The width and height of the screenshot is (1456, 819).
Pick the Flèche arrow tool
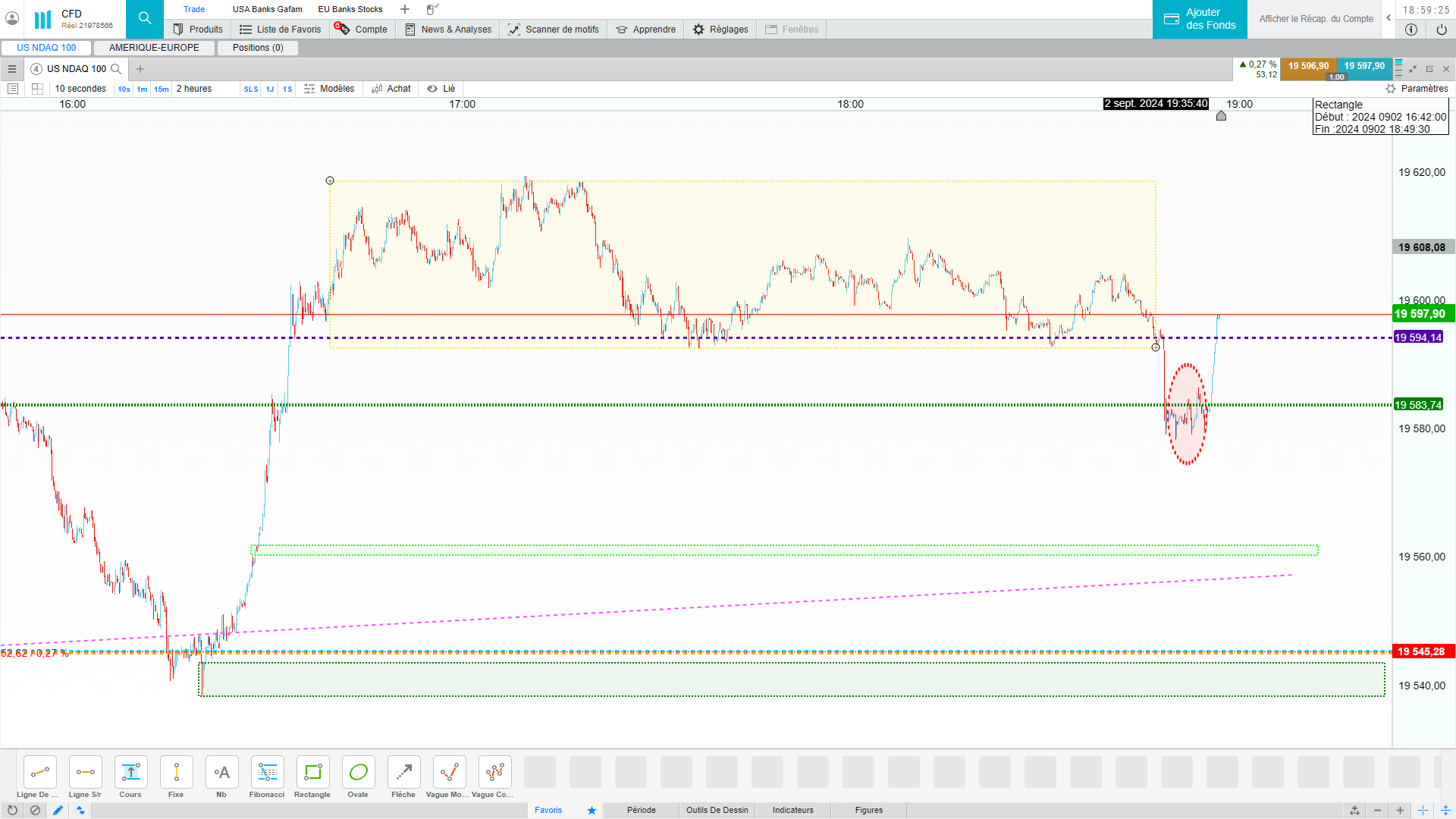pyautogui.click(x=403, y=773)
